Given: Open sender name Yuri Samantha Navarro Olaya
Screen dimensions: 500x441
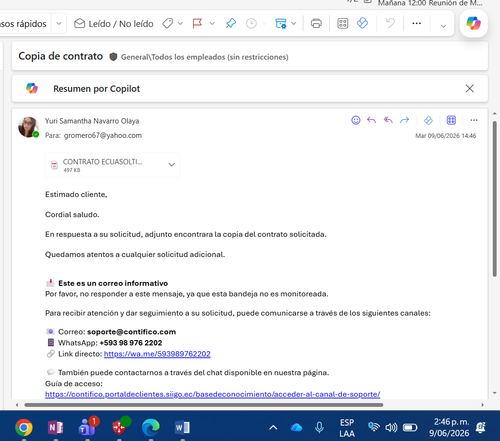Looking at the screenshot, I should (92, 121).
